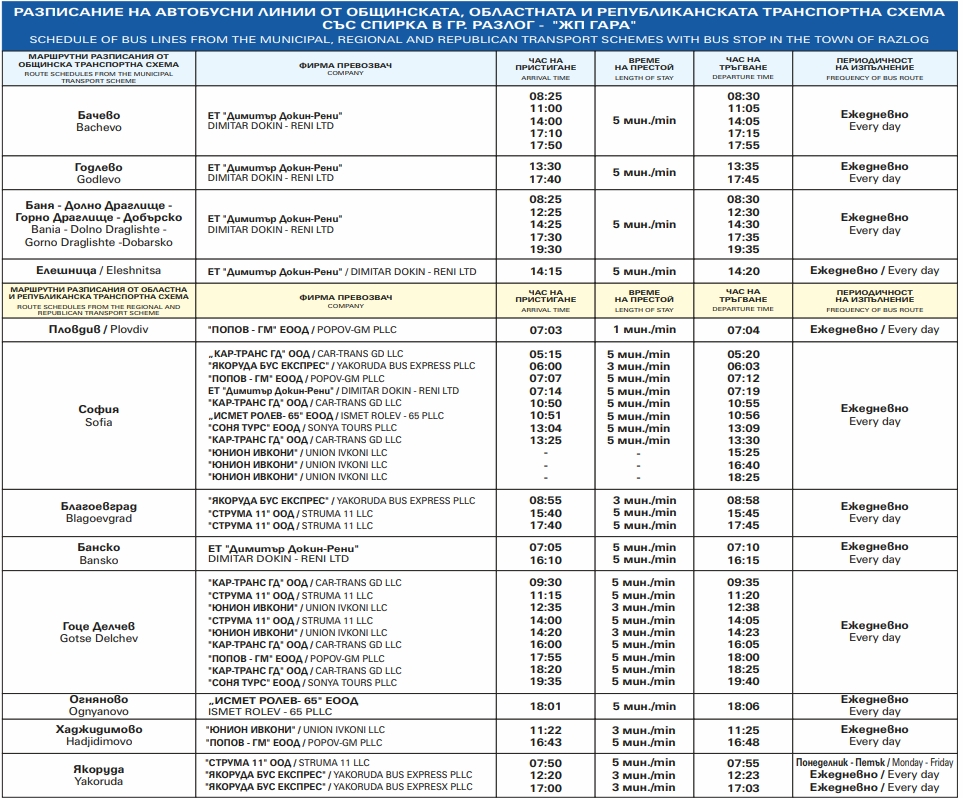Click Gotse Delchev arrival time 09:30

545,582
